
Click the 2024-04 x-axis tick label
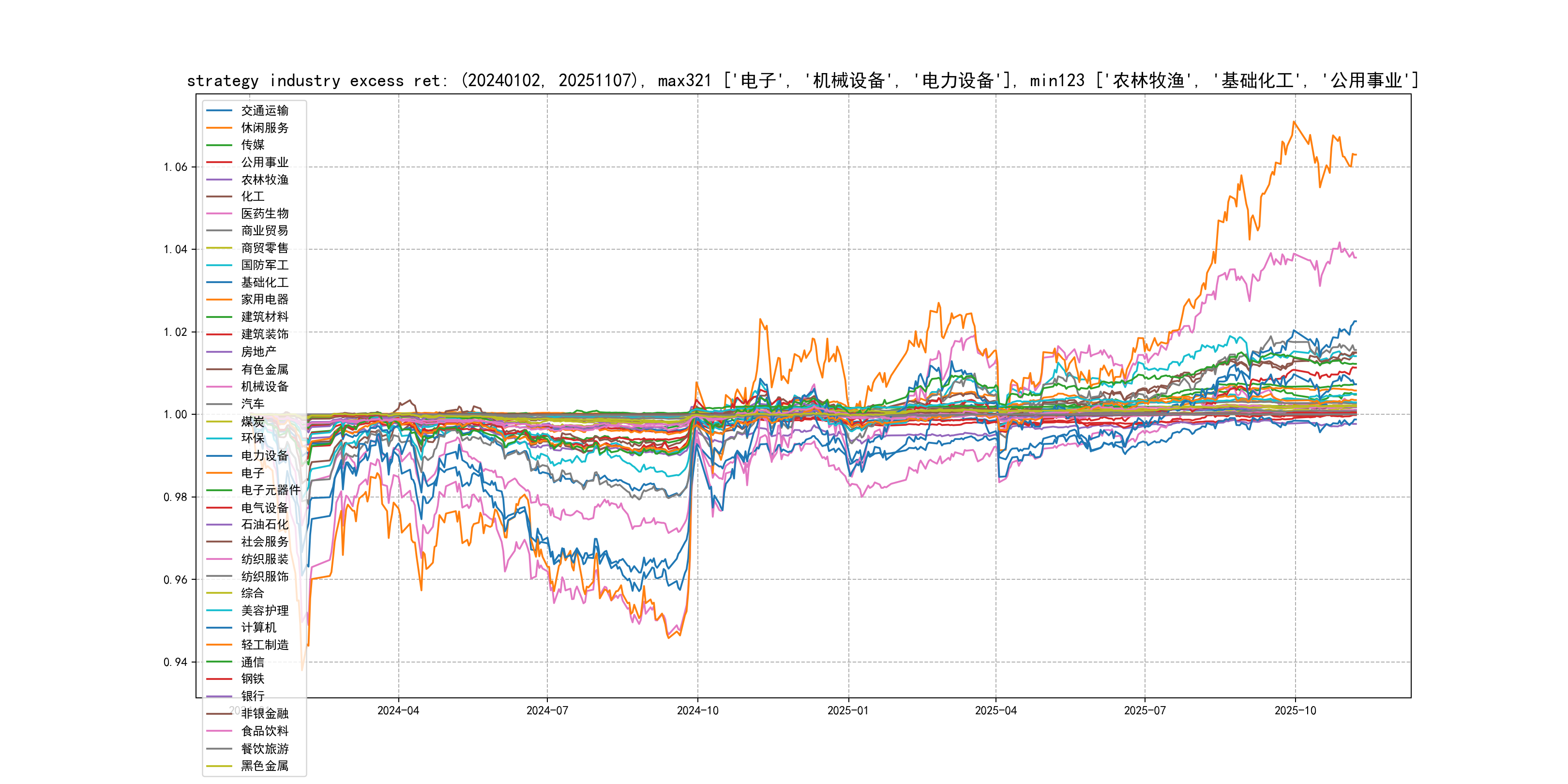click(398, 711)
